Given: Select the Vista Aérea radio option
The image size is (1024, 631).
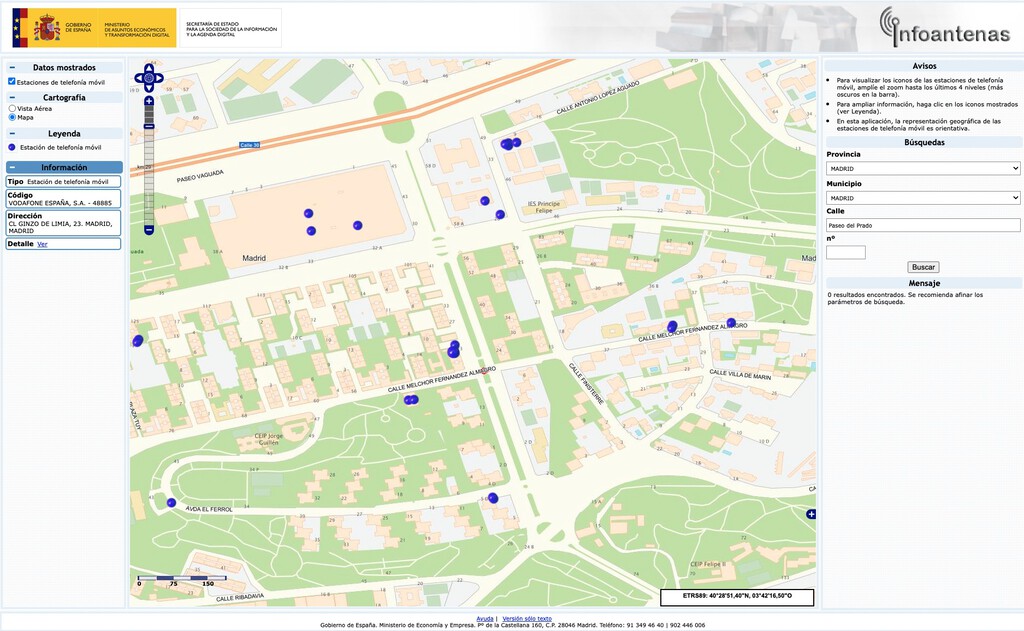Looking at the screenshot, I should tap(12, 108).
